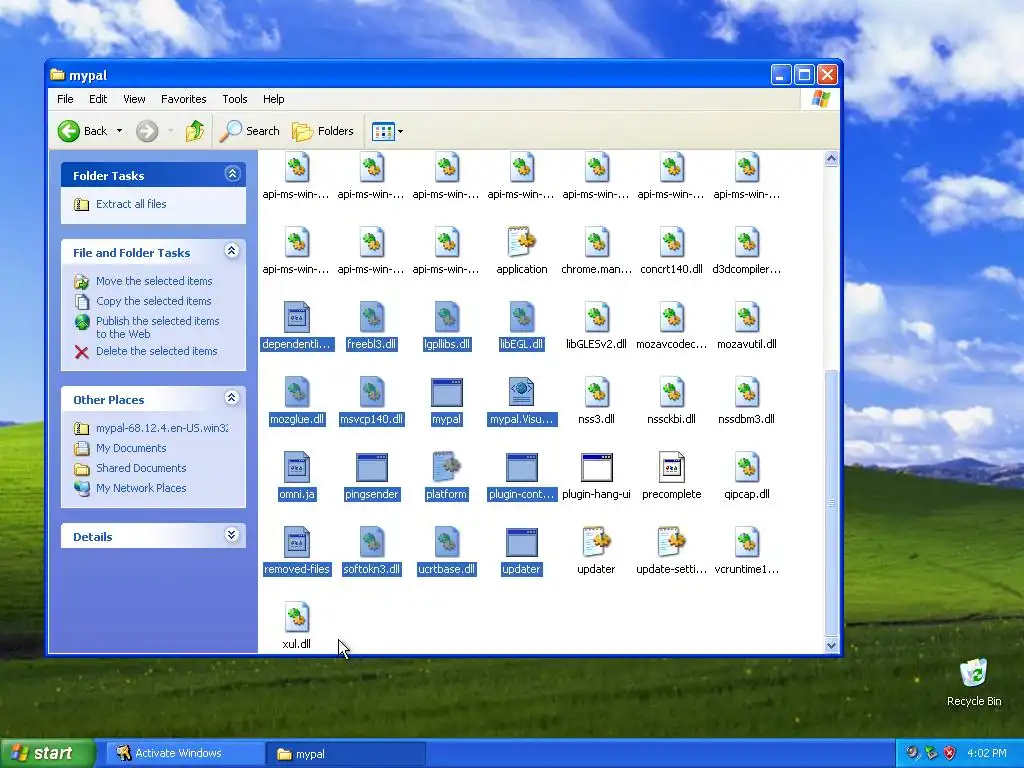Viewport: 1024px width, 768px height.
Task: Open the Tools menu
Action: pos(234,99)
